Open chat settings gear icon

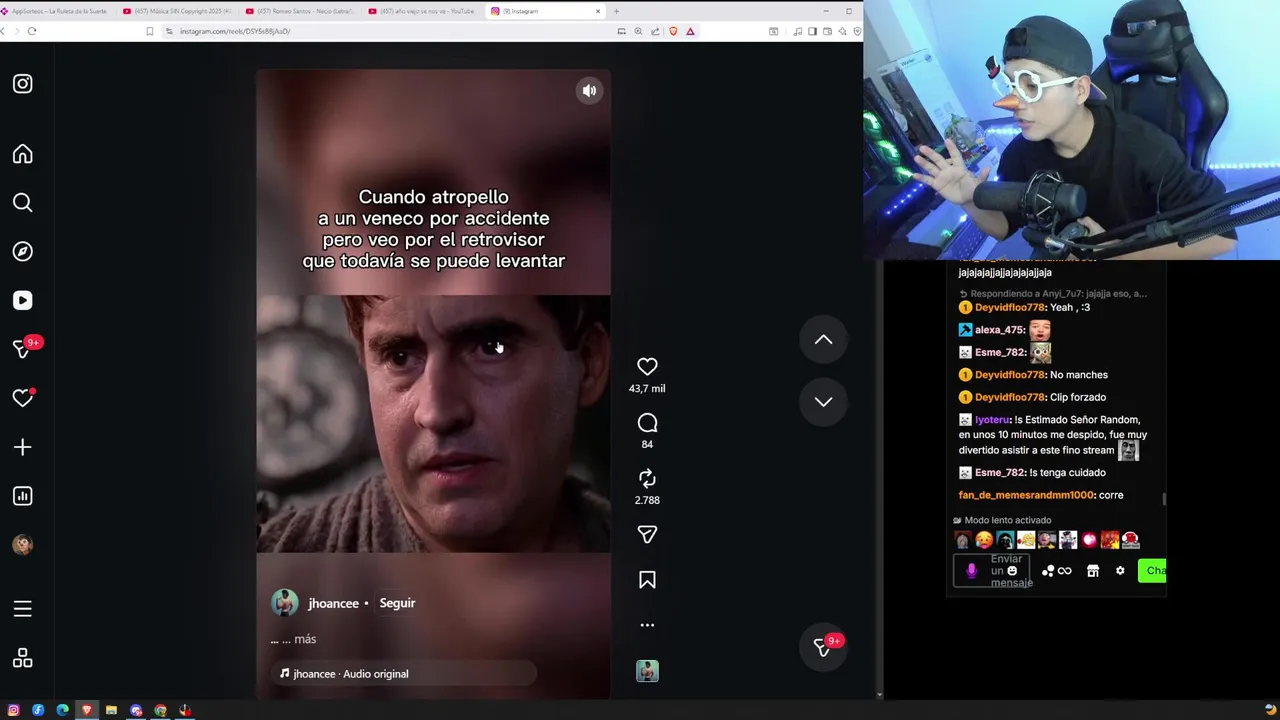[x=1120, y=571]
